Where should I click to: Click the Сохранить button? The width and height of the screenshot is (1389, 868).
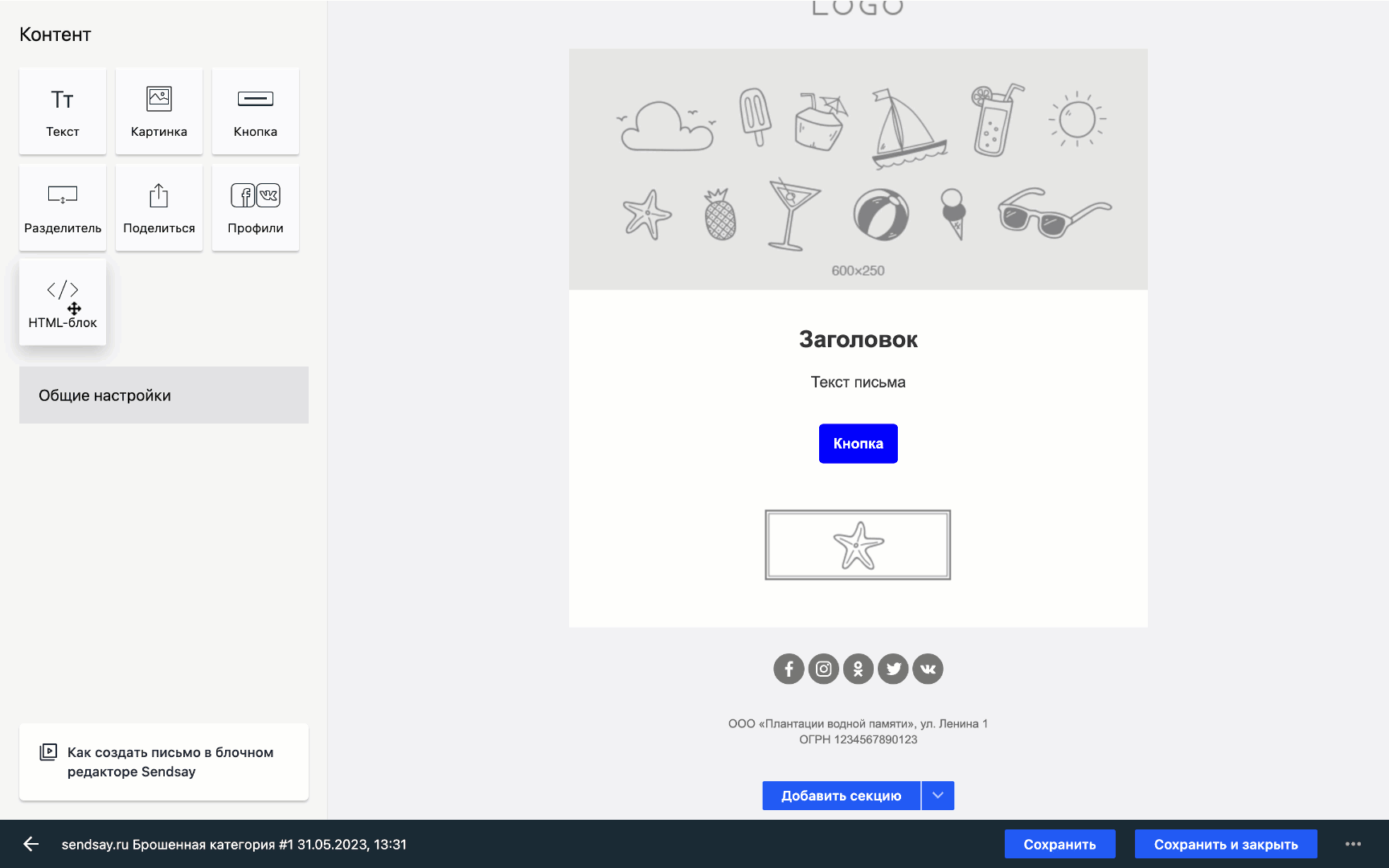click(1059, 844)
